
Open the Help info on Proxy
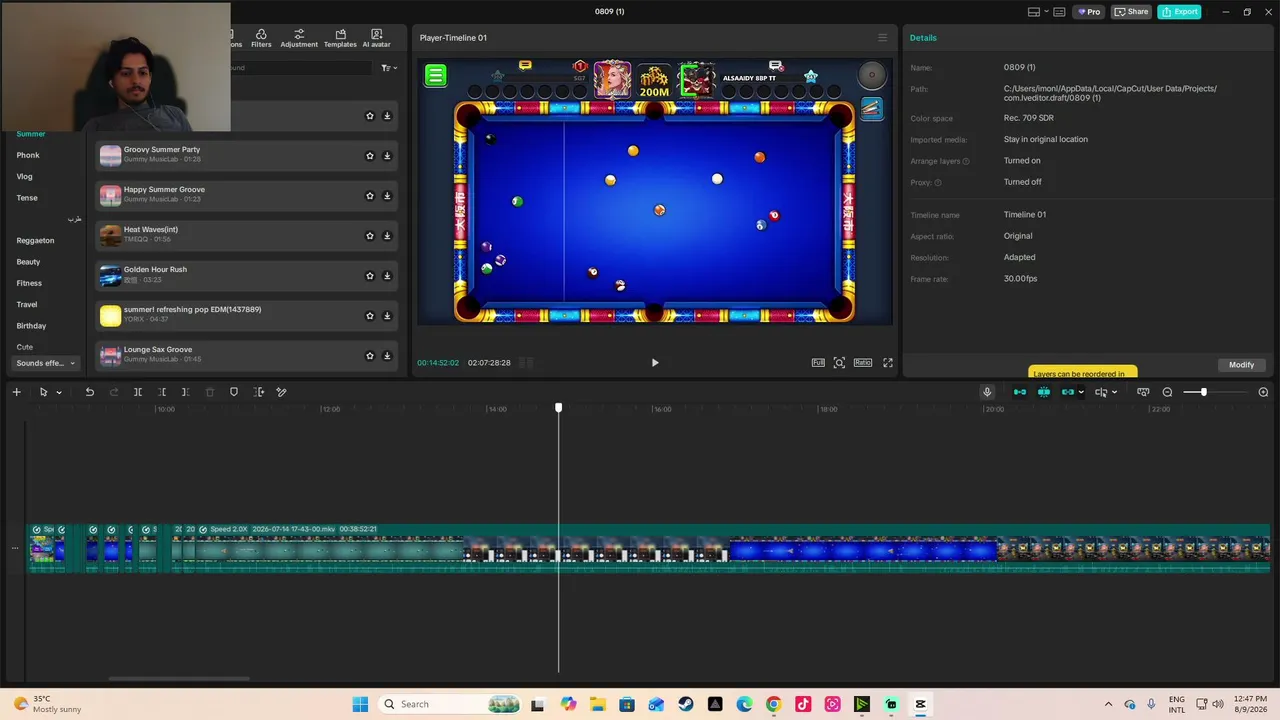coord(938,183)
